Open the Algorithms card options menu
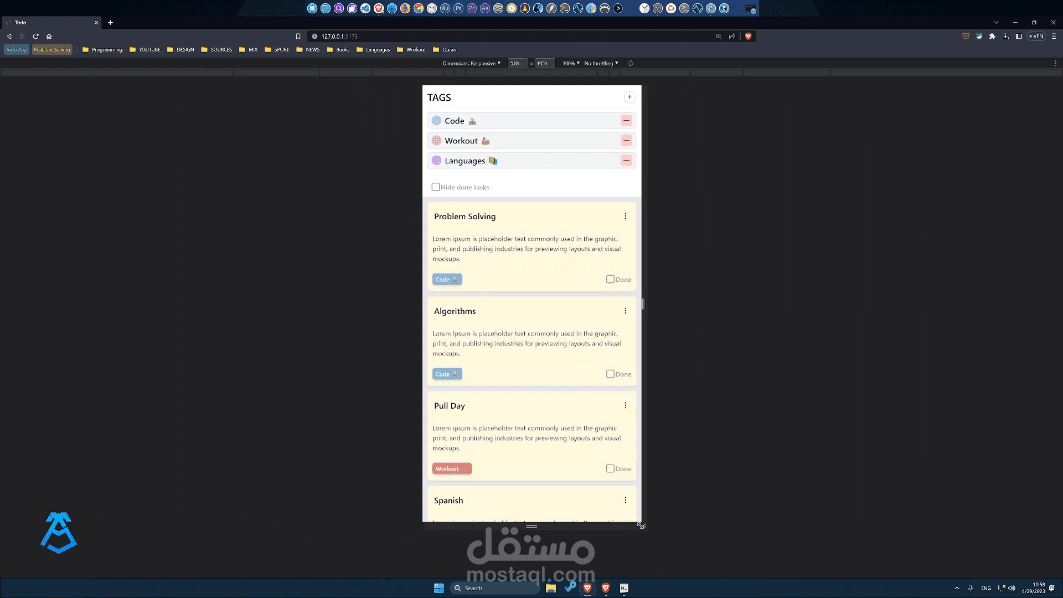Viewport: 1063px width, 598px height. (625, 311)
